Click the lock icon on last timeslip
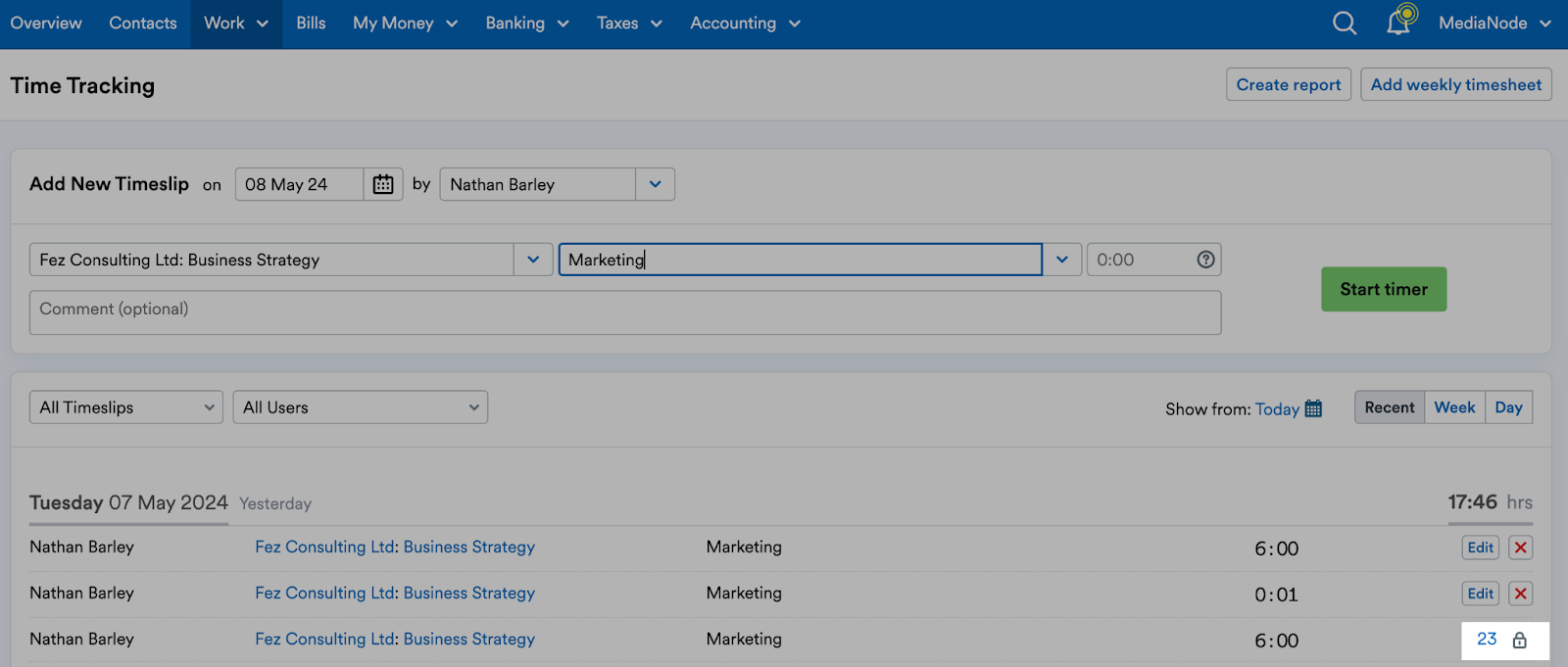This screenshot has height=667, width=1568. point(1519,641)
